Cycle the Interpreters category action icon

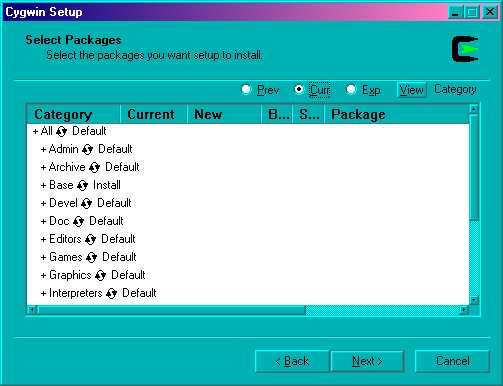click(x=112, y=294)
